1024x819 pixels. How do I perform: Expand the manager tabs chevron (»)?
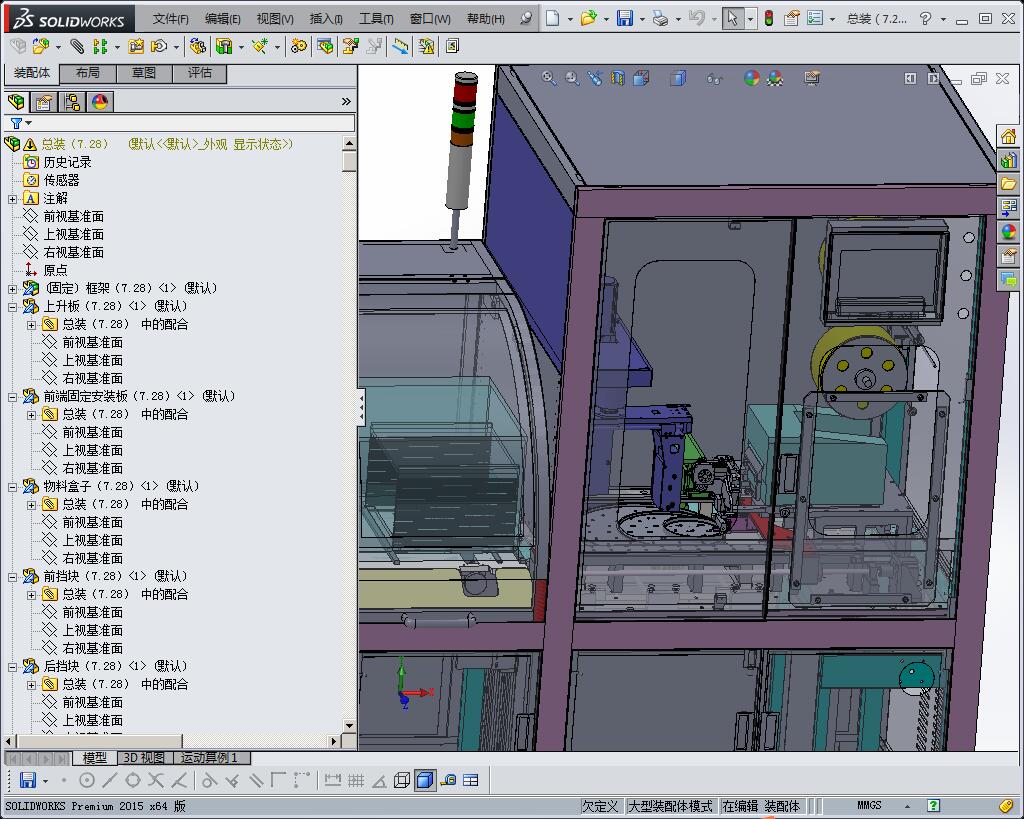pyautogui.click(x=346, y=101)
